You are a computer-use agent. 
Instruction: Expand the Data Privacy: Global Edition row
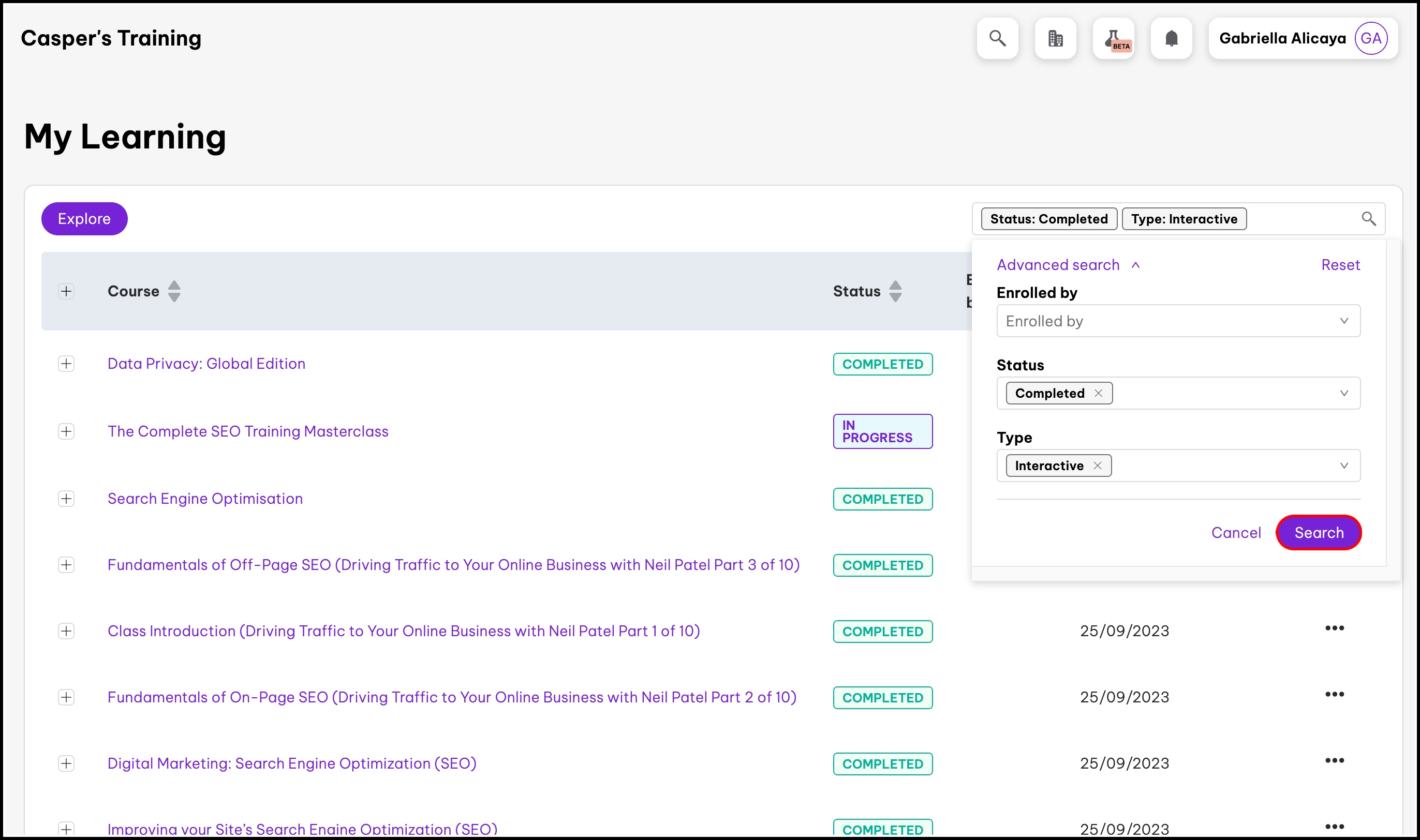click(66, 364)
